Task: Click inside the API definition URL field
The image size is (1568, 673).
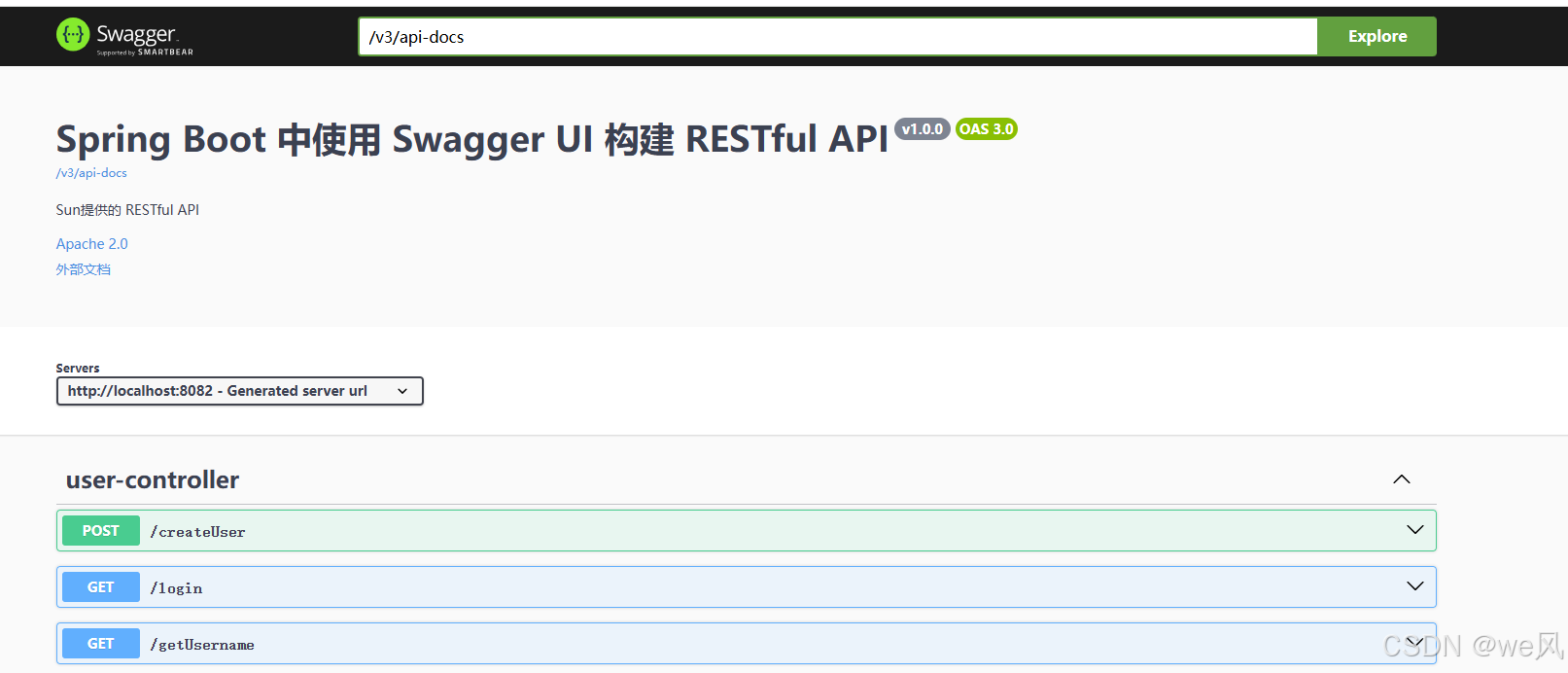Action: pyautogui.click(x=836, y=36)
